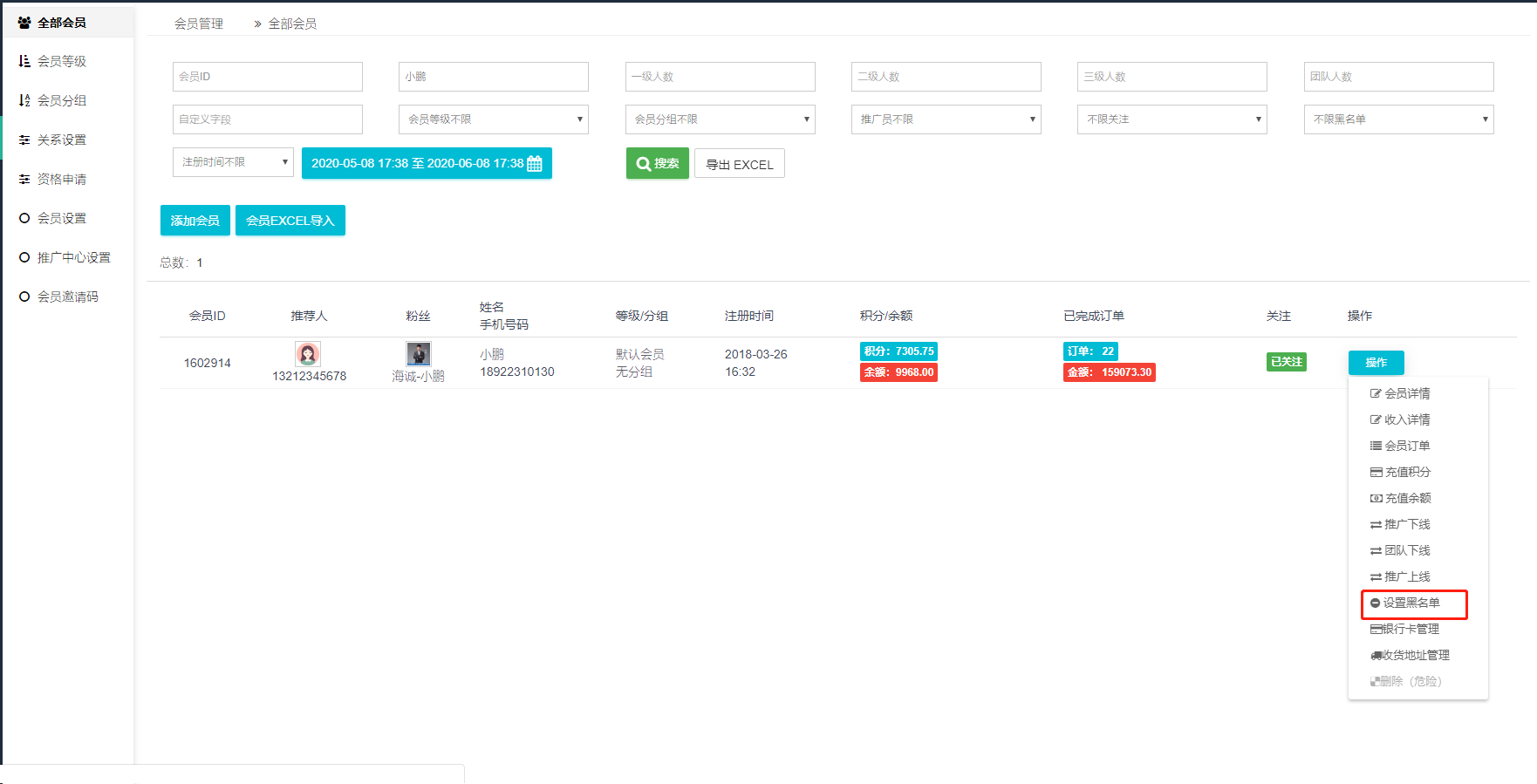The width and height of the screenshot is (1537, 784).
Task: Click the 余额: 9968.00 badge
Action: tap(898, 372)
